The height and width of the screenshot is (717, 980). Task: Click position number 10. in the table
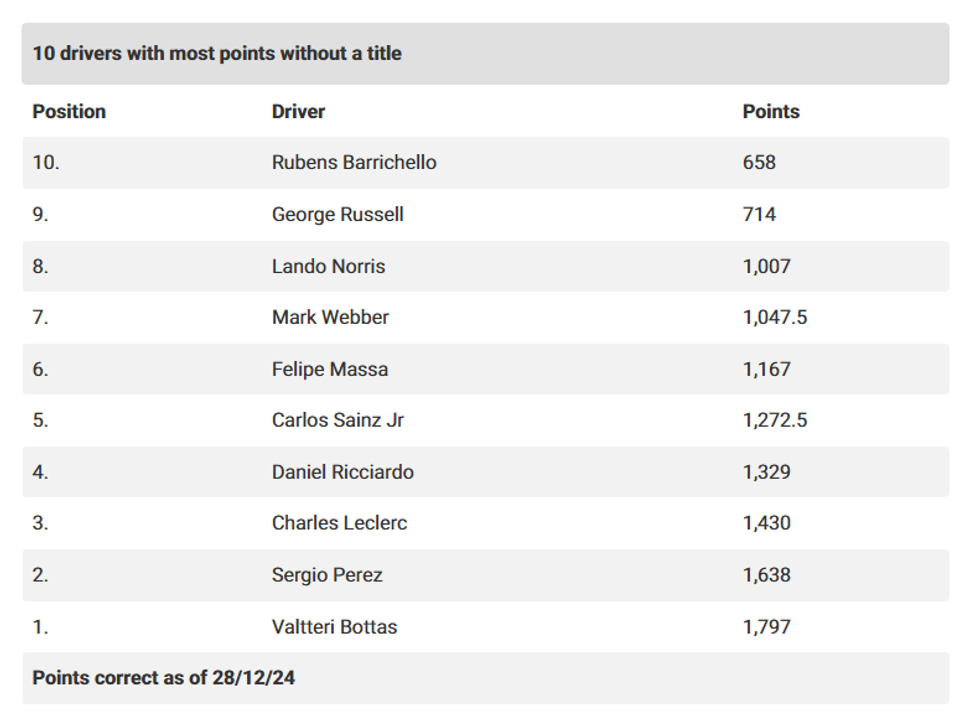(46, 163)
